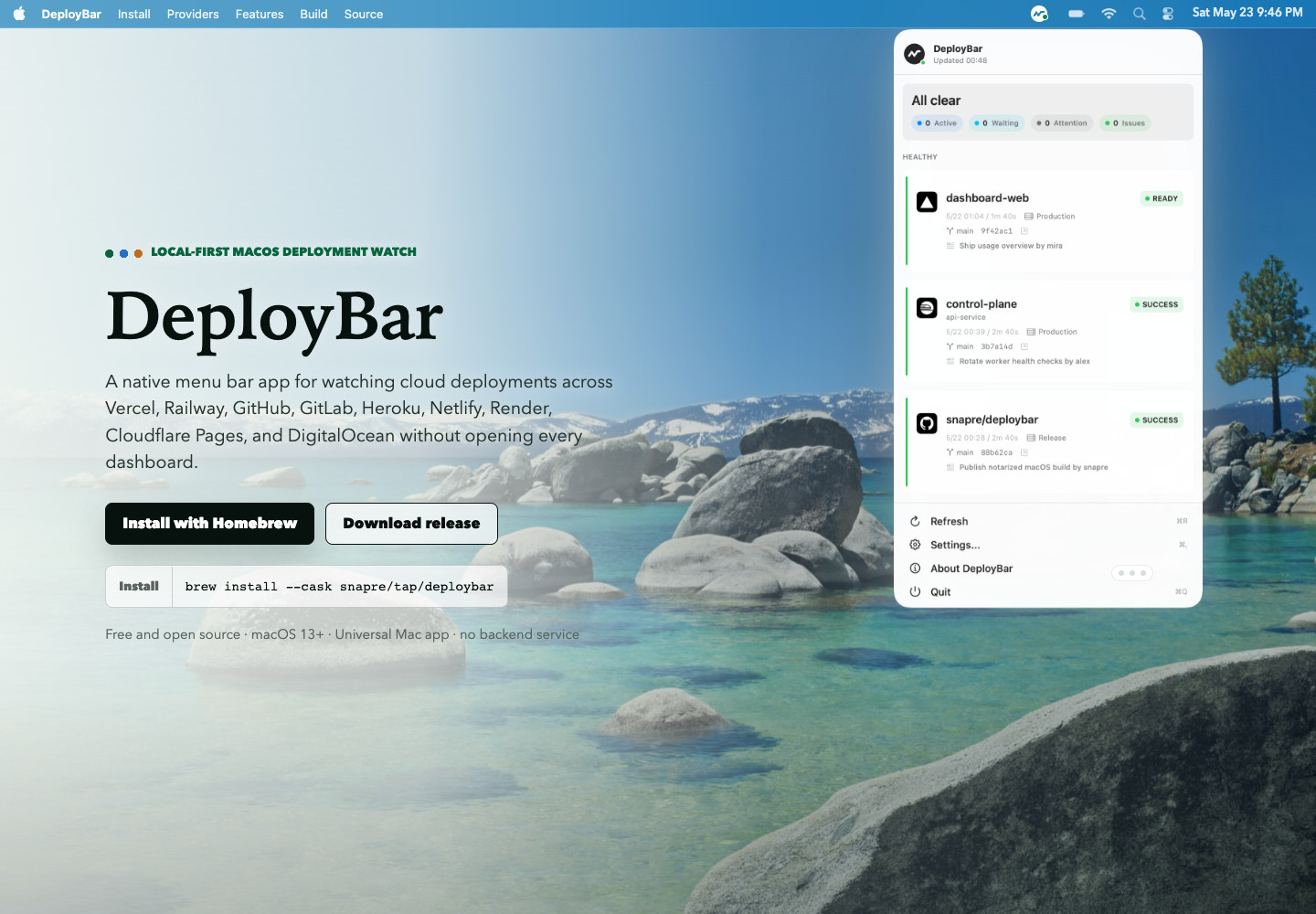
Task: Click the About info icon
Action: pyautogui.click(x=915, y=569)
